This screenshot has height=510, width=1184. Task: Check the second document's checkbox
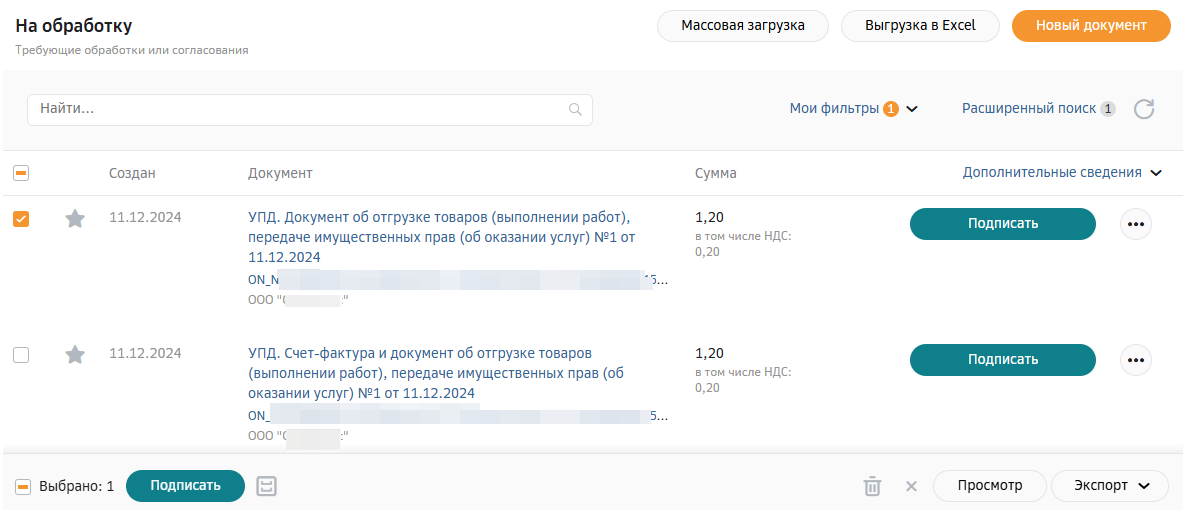tap(21, 354)
